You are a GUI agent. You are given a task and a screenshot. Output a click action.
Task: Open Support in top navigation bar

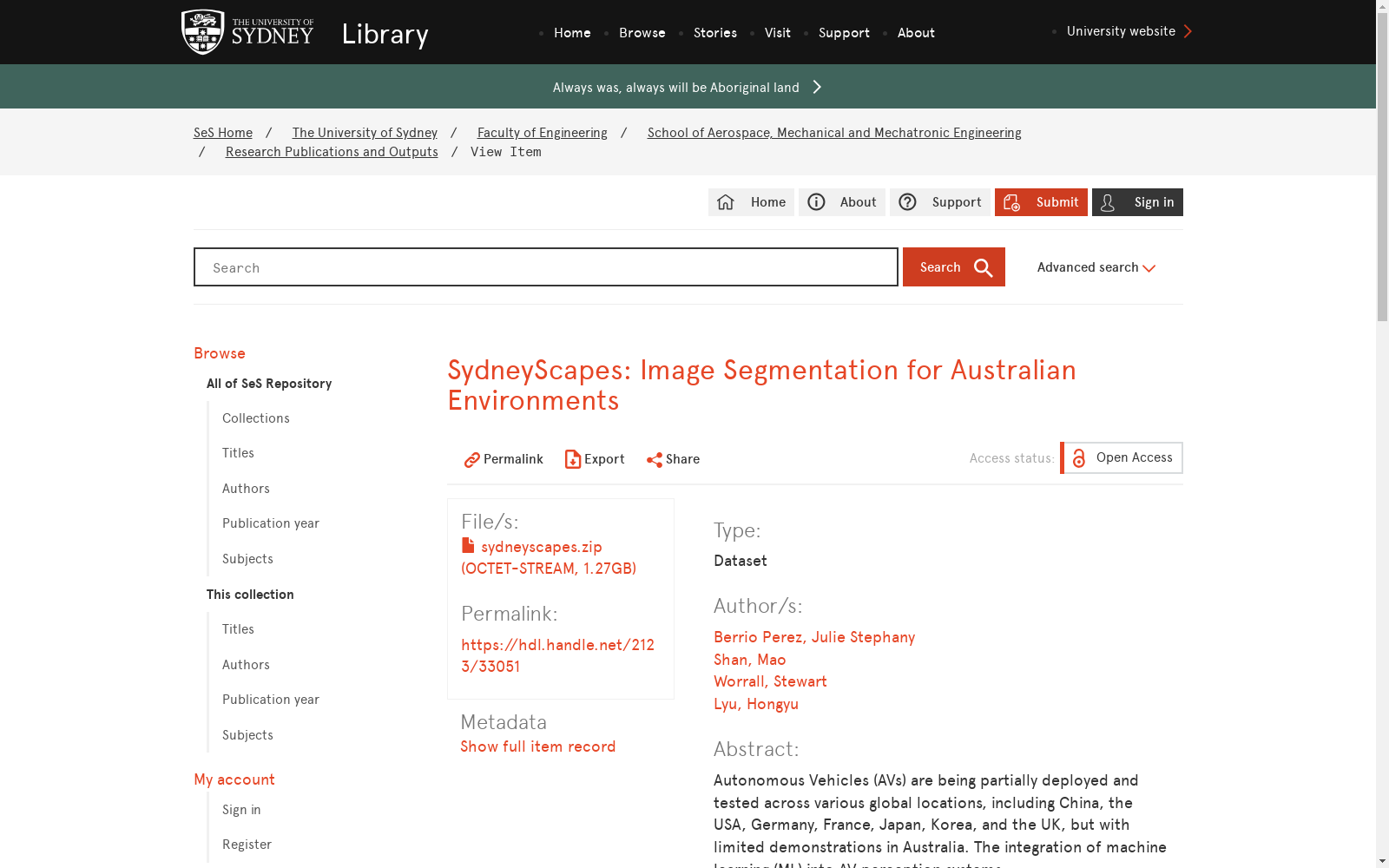[844, 33]
